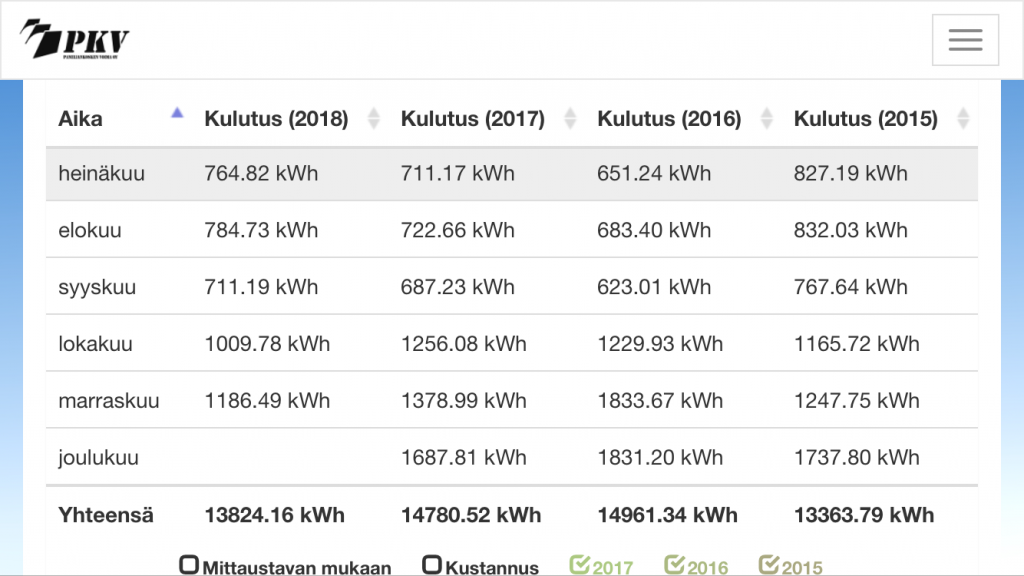Toggle sort arrows on Kulutus (2016)
Image resolution: width=1024 pixels, height=576 pixels.
click(x=766, y=119)
